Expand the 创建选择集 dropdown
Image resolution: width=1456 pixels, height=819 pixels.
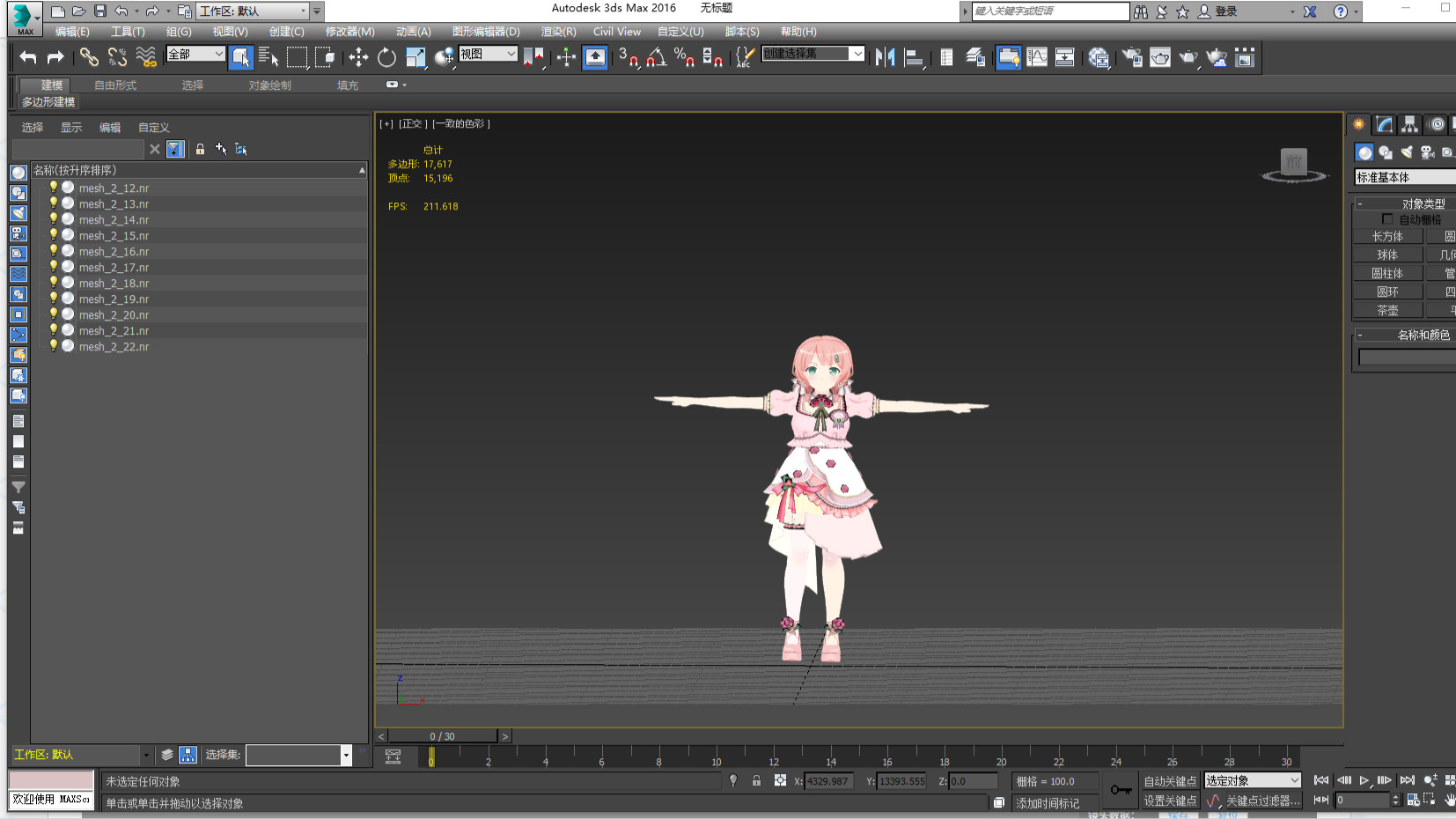point(857,54)
